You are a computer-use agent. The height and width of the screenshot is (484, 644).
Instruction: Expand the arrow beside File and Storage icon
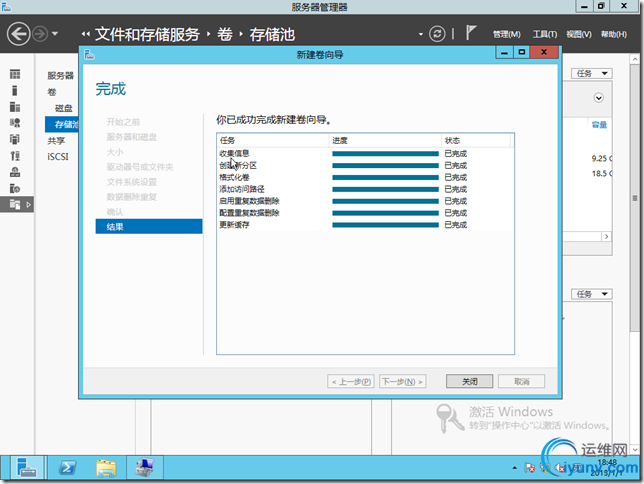[28, 205]
